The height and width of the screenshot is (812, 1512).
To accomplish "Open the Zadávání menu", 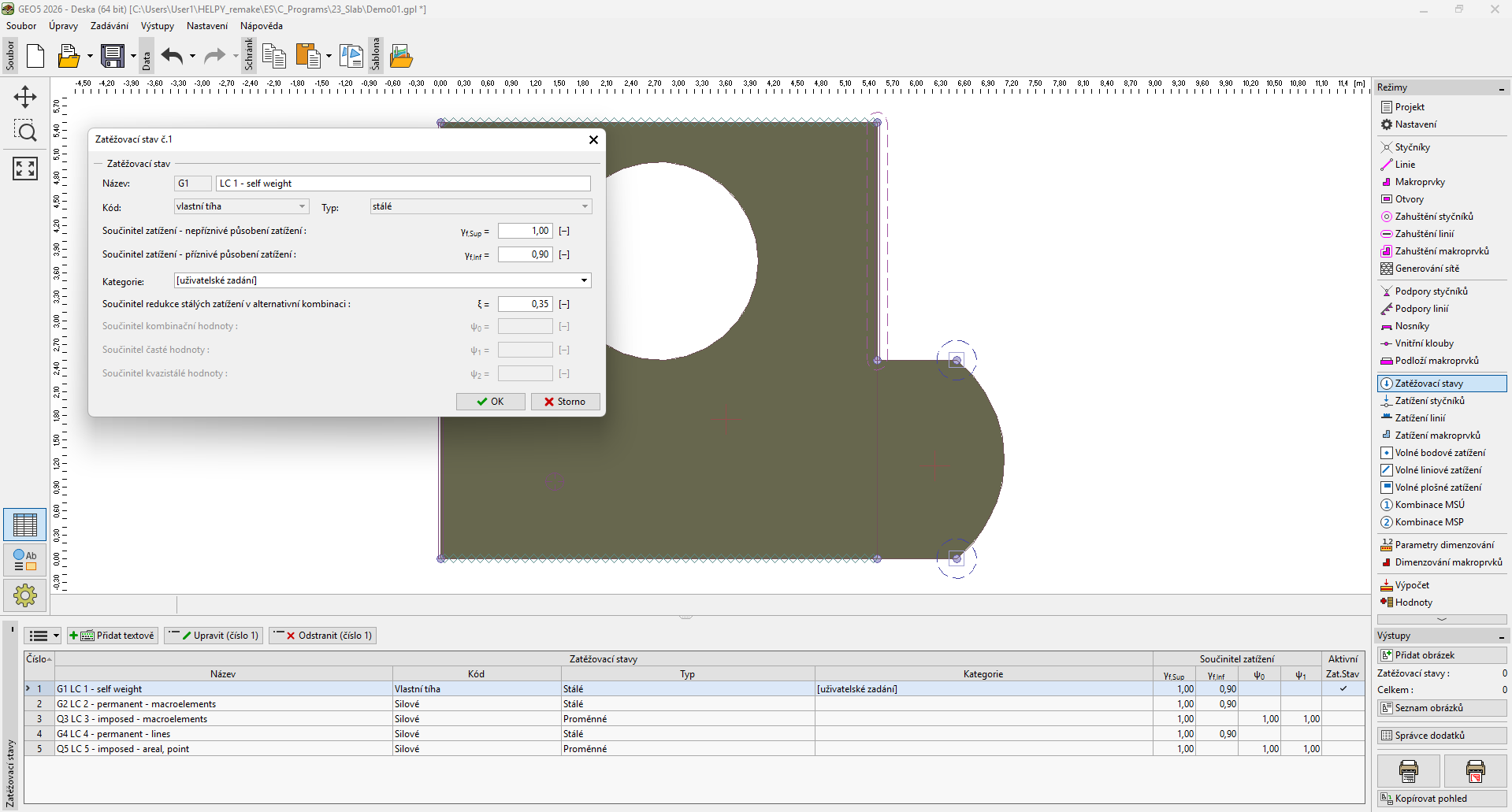I will (x=109, y=26).
